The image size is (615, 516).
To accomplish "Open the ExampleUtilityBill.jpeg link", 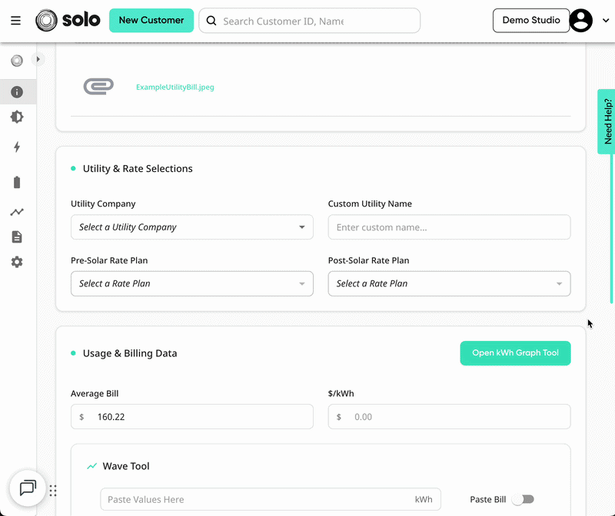I will tap(175, 87).
